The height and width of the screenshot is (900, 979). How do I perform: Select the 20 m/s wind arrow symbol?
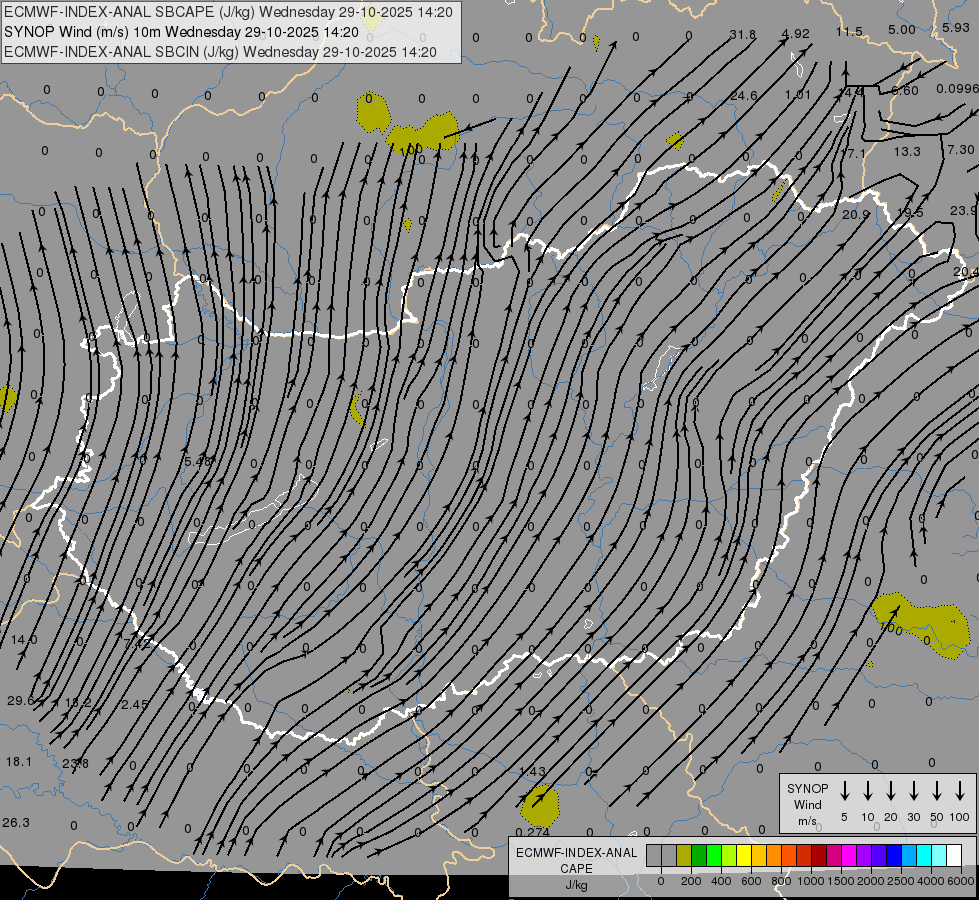pos(891,791)
